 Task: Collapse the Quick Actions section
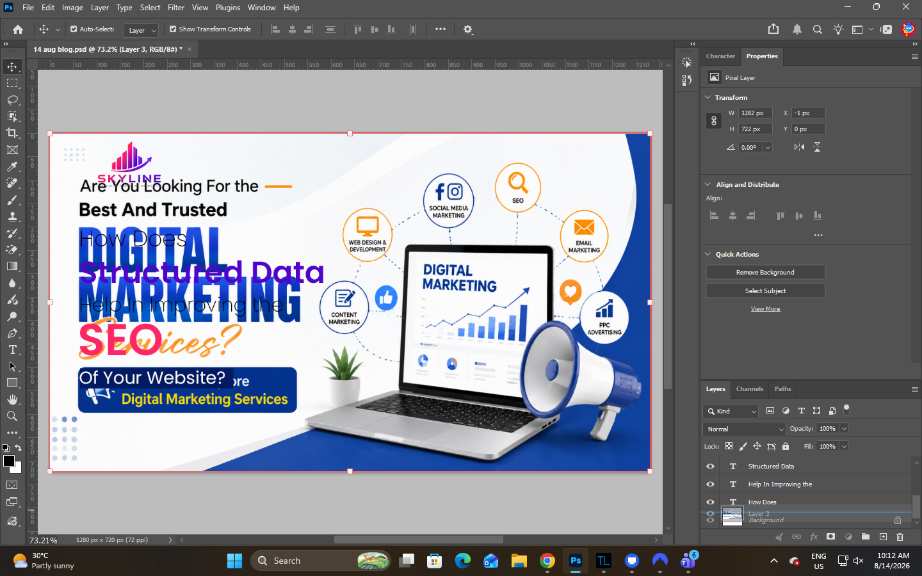(708, 254)
